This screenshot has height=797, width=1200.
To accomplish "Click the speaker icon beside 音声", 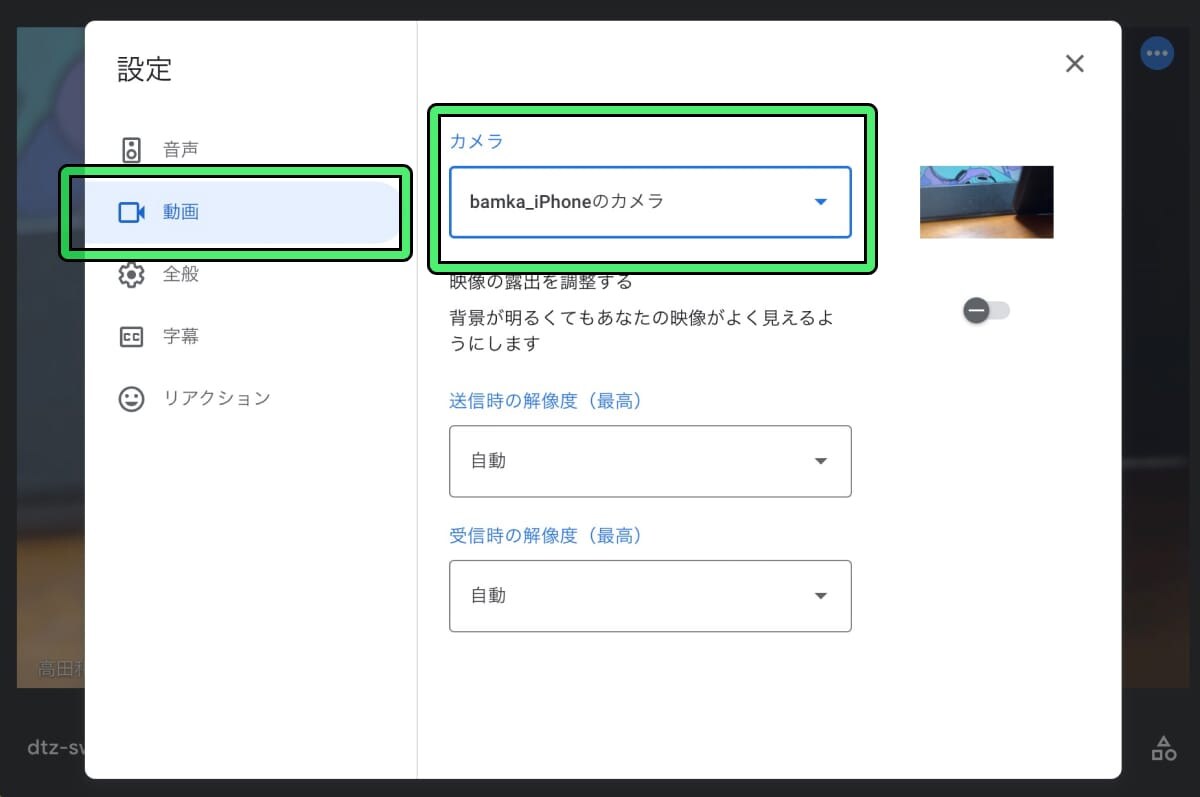I will coord(131,150).
